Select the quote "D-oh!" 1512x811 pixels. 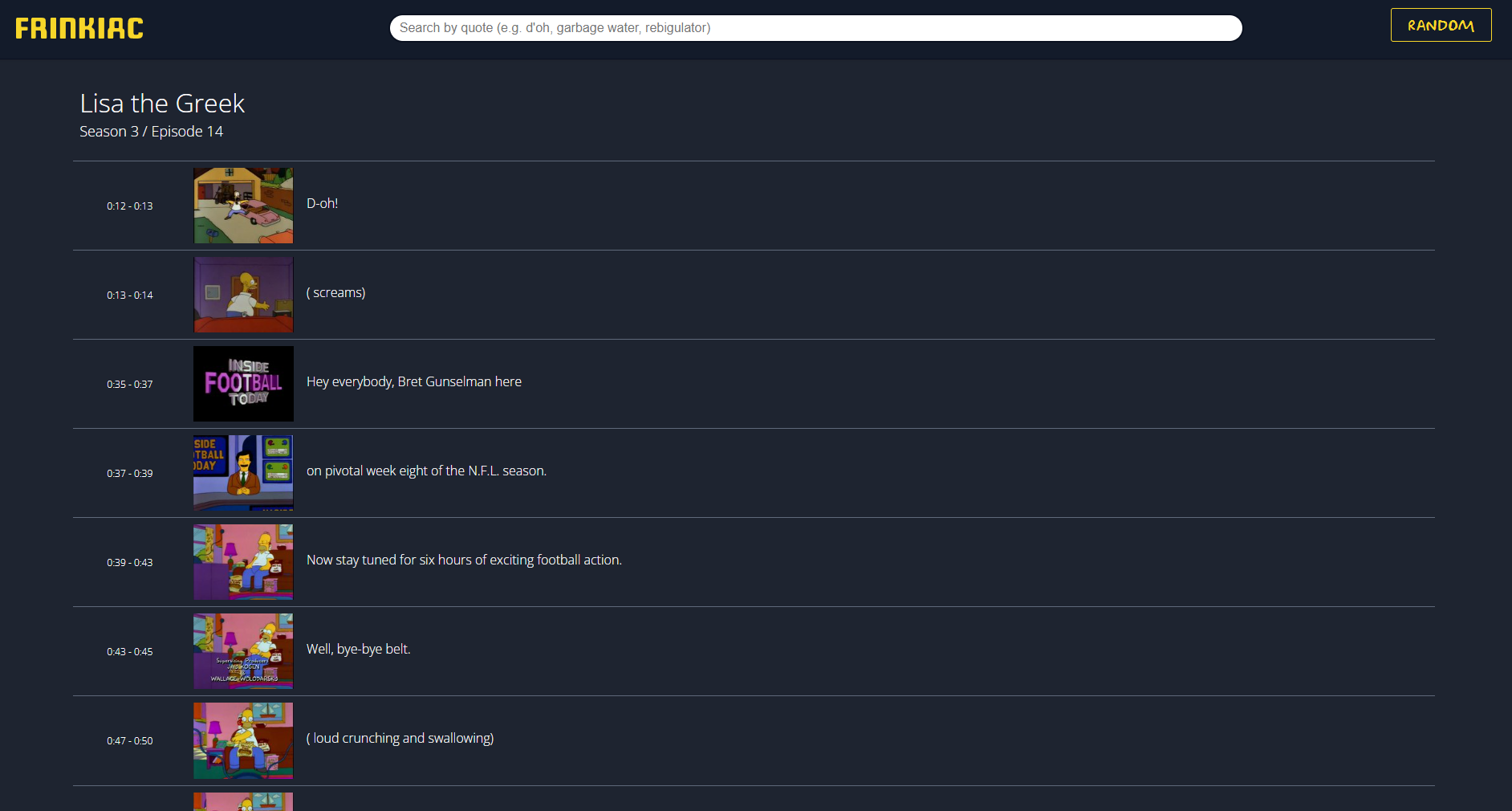[x=322, y=204]
